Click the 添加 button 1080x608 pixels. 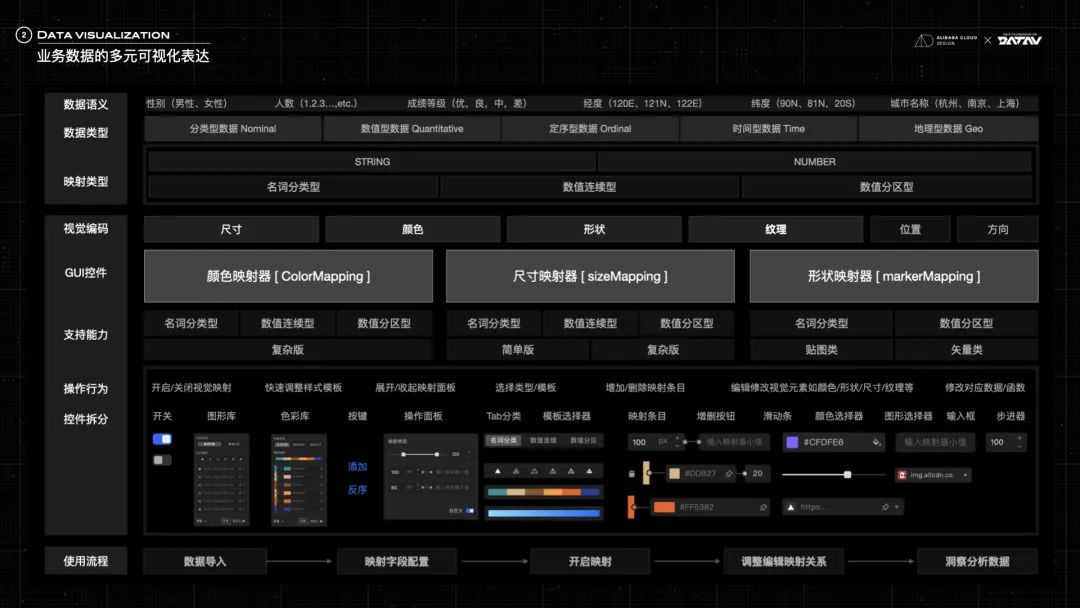tap(357, 467)
